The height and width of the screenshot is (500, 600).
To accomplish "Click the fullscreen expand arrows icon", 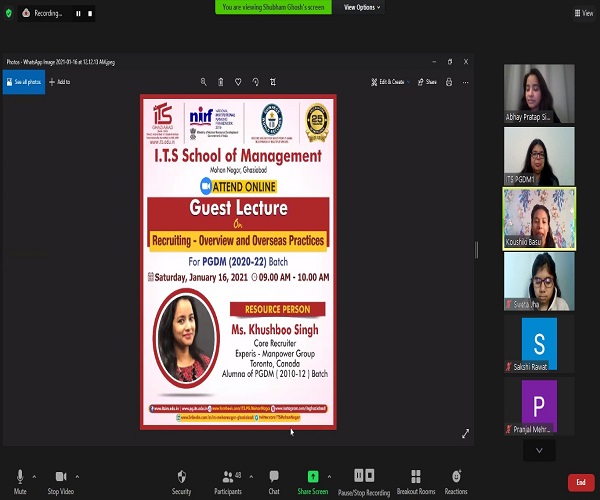I will click(x=465, y=433).
